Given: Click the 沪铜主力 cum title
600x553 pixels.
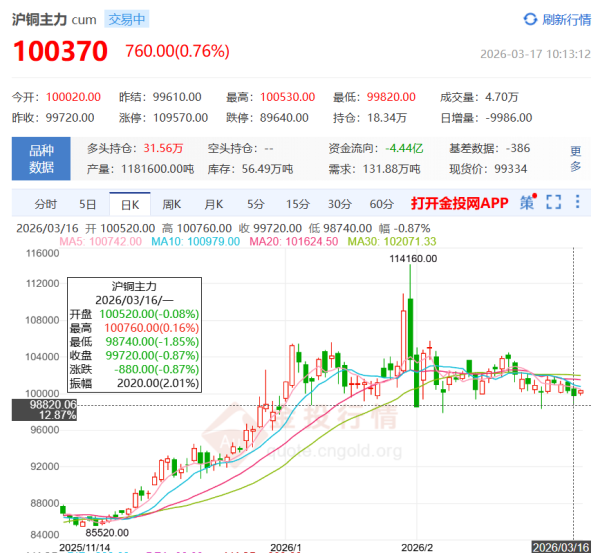Looking at the screenshot, I should pos(54,20).
